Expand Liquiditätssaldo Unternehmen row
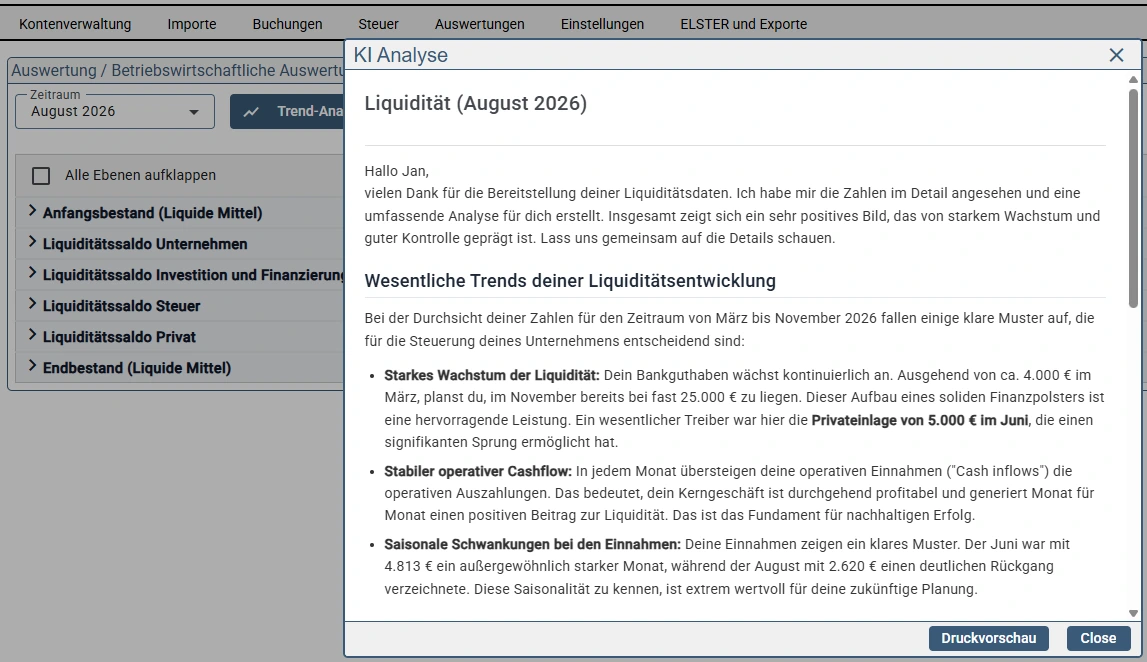This screenshot has height=662, width=1147. click(x=32, y=242)
